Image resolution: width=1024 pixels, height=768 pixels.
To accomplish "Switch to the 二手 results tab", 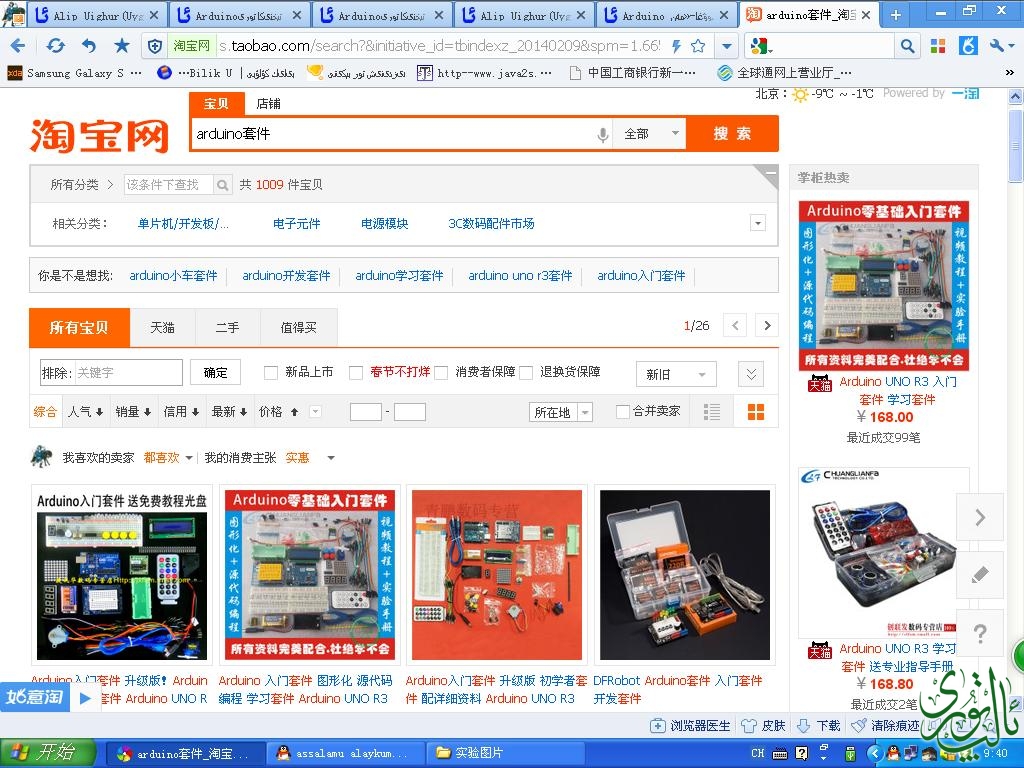I will pos(227,327).
